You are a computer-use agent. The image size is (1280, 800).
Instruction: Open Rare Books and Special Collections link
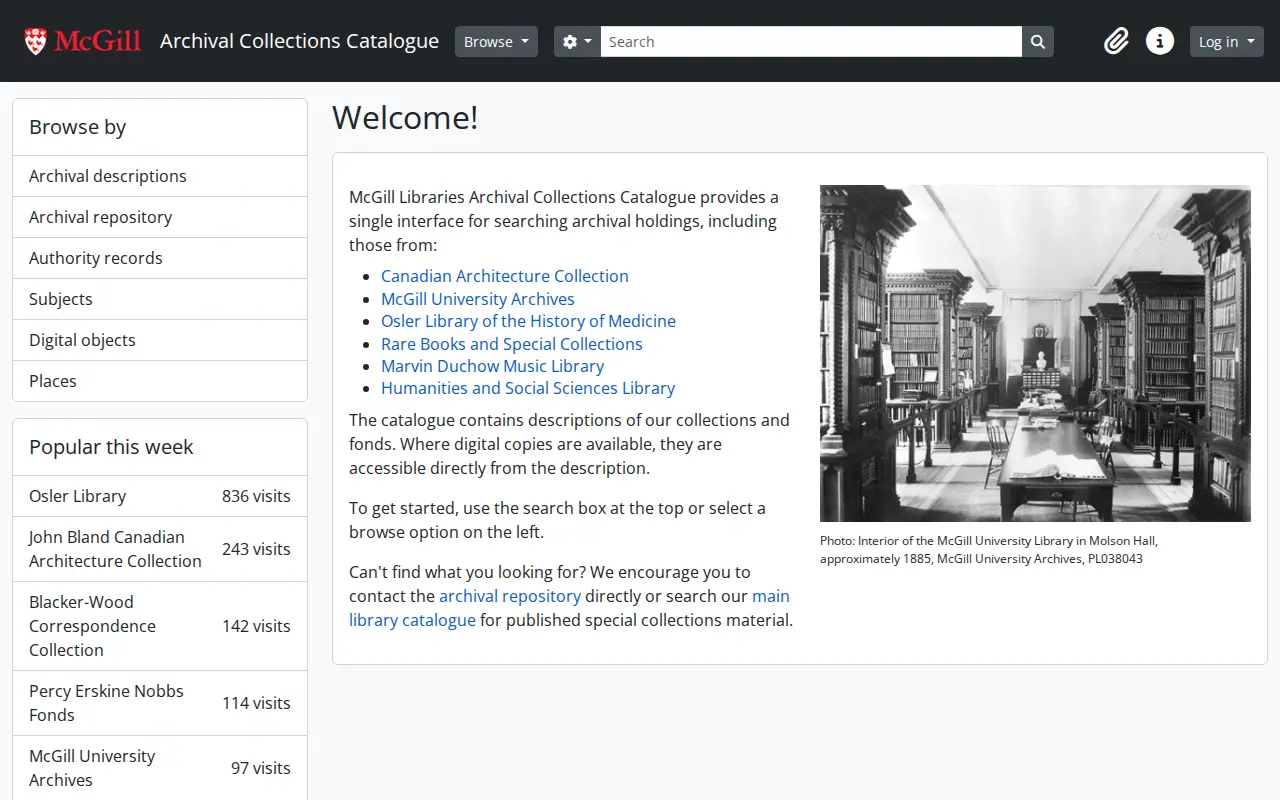click(x=512, y=344)
